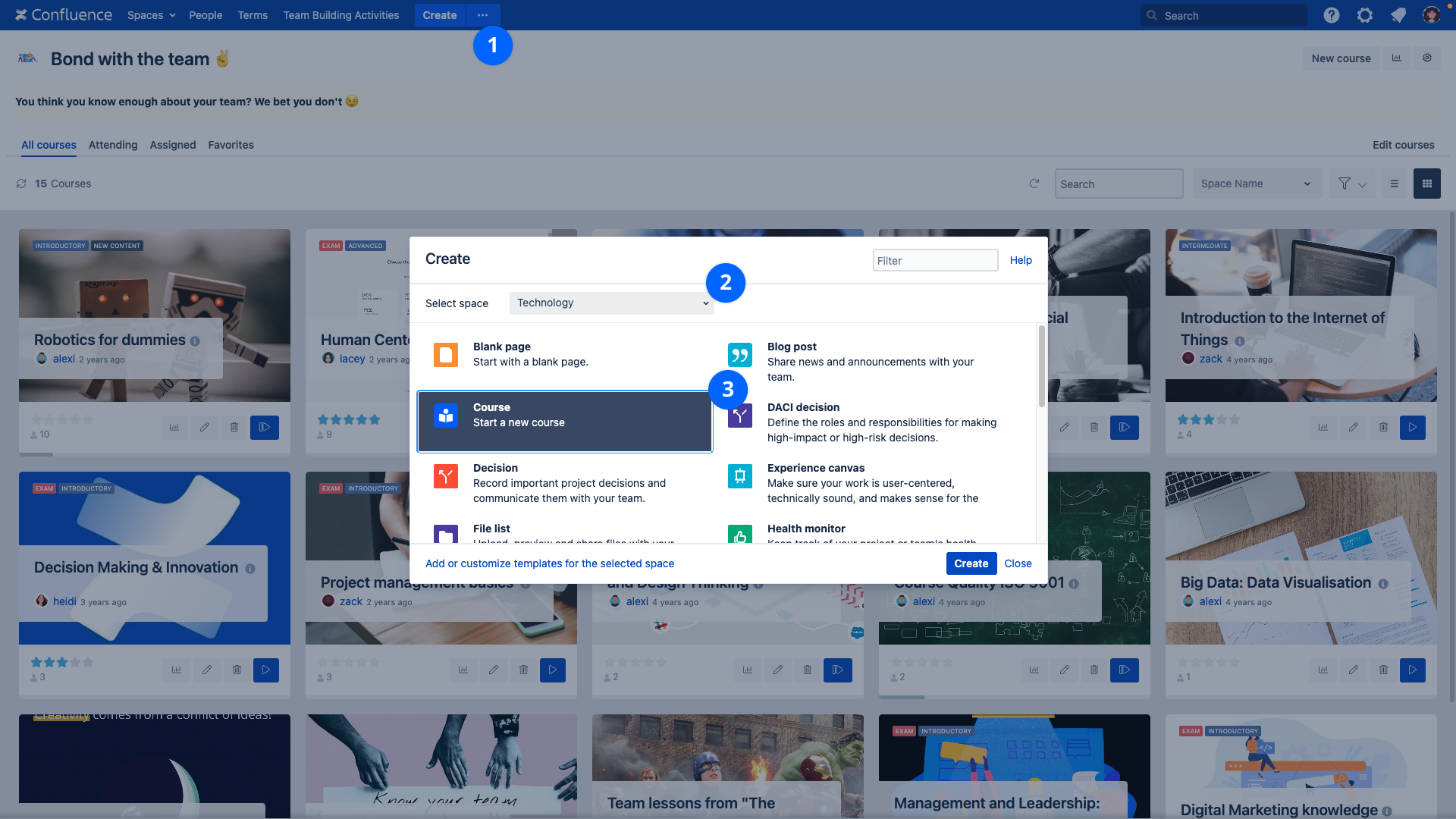Expand the filter funnel dropdown
Image resolution: width=1456 pixels, height=819 pixels.
tap(1351, 184)
